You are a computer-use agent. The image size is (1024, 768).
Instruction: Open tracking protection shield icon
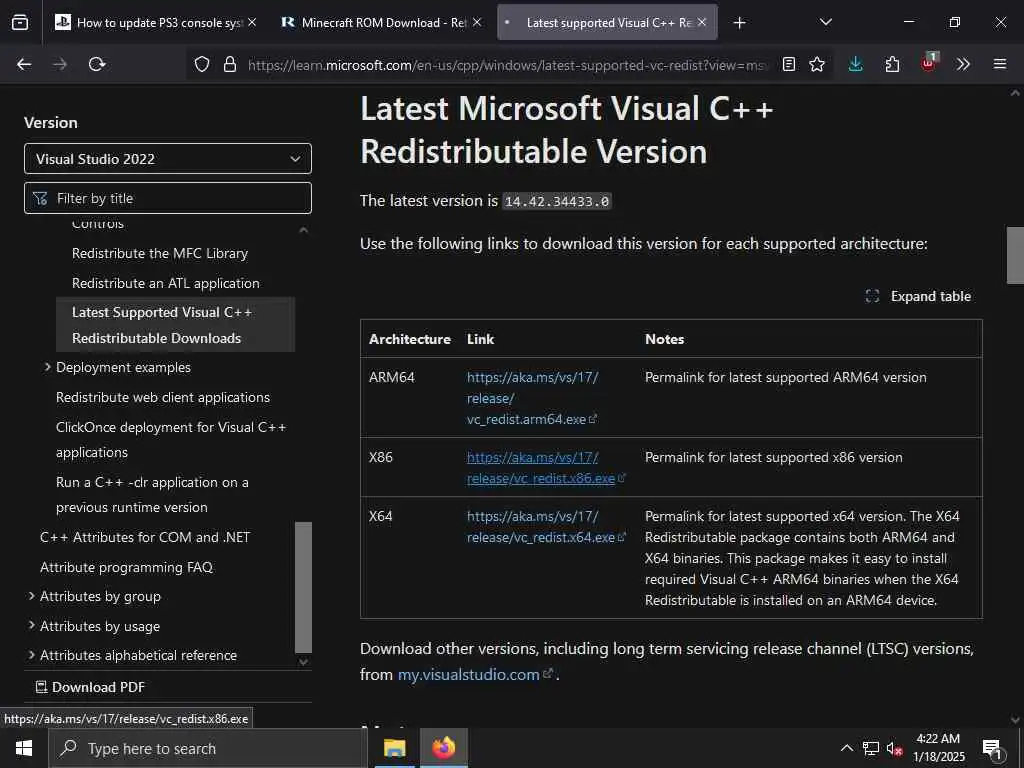(202, 64)
